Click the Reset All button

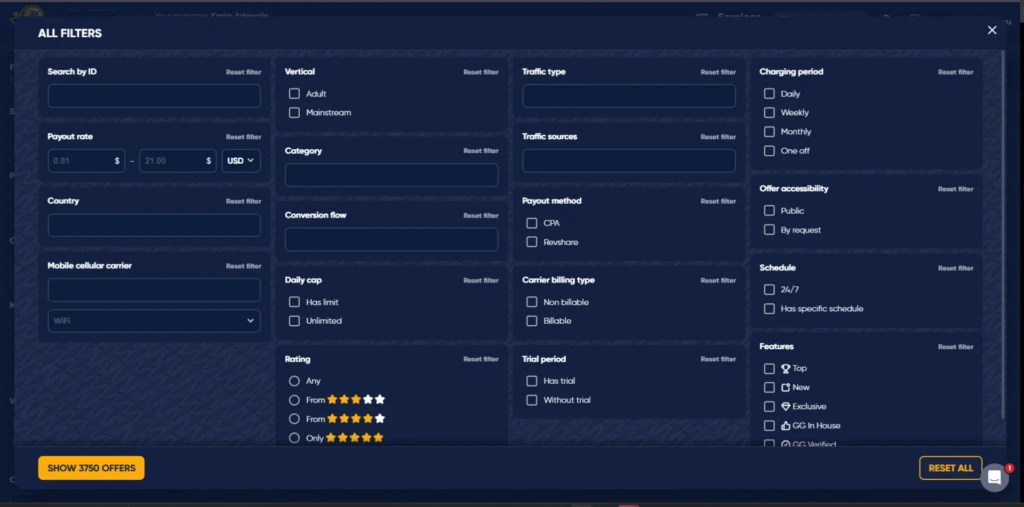pyautogui.click(x=950, y=468)
